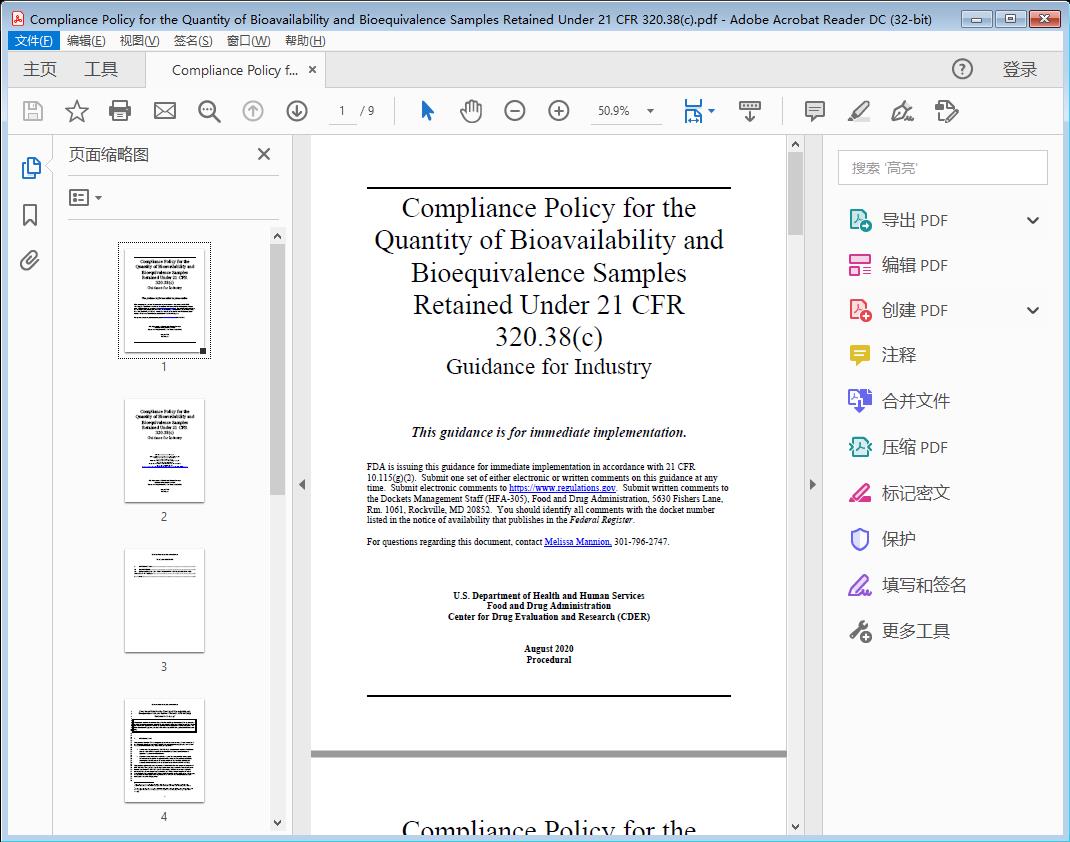The width and height of the screenshot is (1070, 842).
Task: Expand fit page options dropdown arrow
Action: 712,111
